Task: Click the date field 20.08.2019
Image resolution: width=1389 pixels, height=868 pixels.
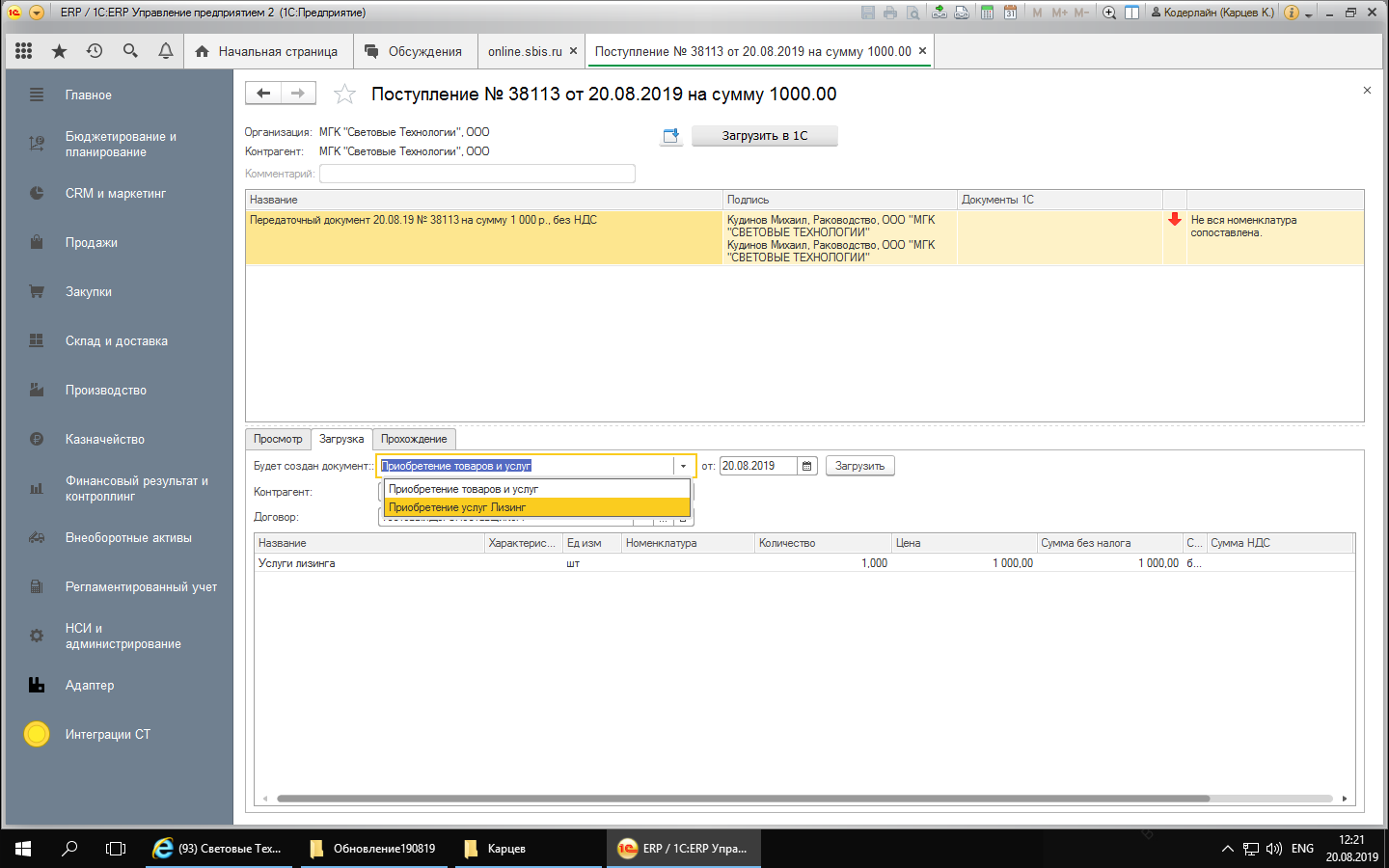Action: 758,466
